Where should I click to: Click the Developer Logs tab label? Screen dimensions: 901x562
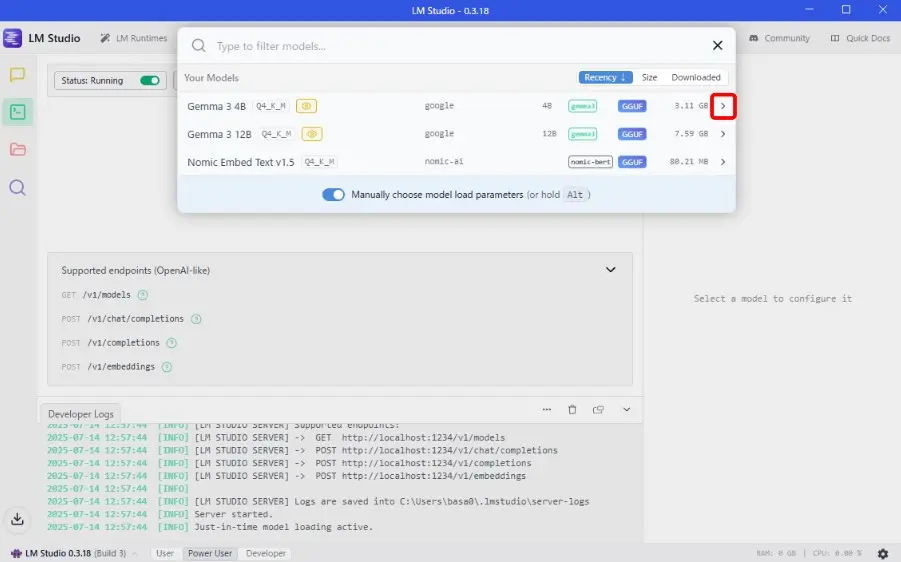pyautogui.click(x=80, y=414)
